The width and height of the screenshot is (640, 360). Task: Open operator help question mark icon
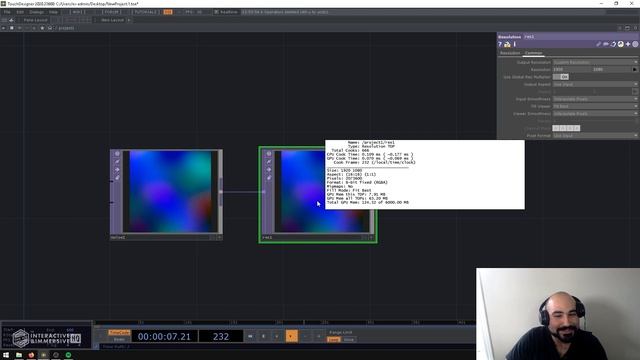click(x=500, y=44)
